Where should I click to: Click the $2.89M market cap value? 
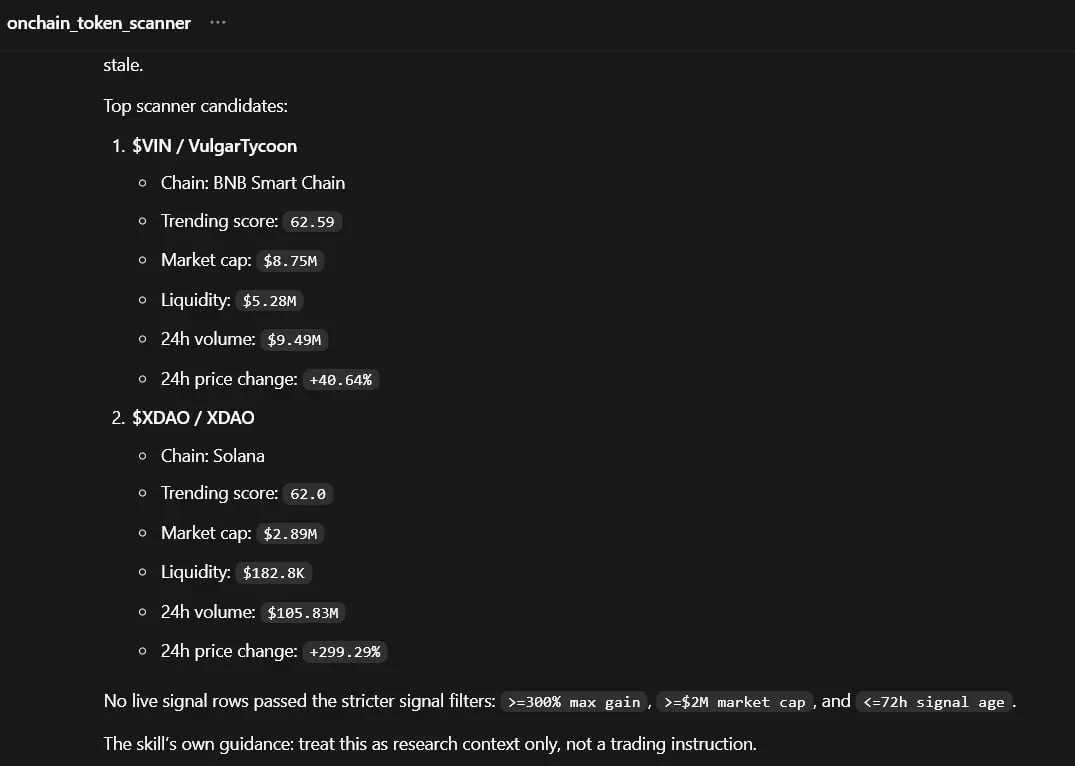coord(290,534)
